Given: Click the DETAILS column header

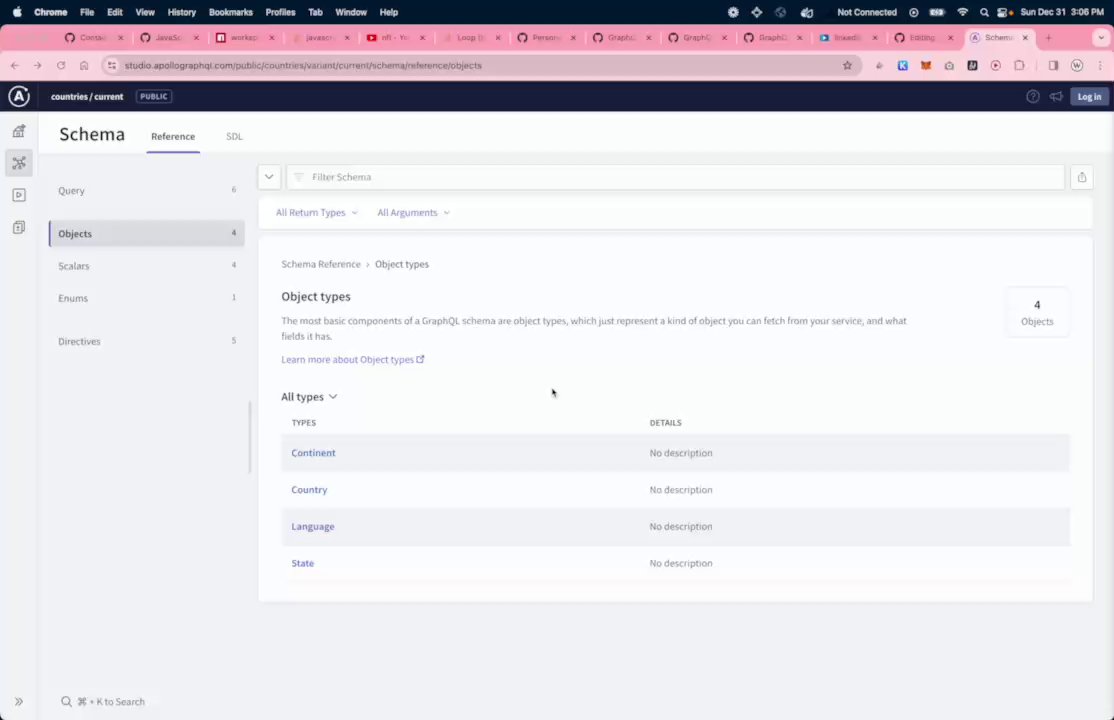Looking at the screenshot, I should pyautogui.click(x=665, y=423).
